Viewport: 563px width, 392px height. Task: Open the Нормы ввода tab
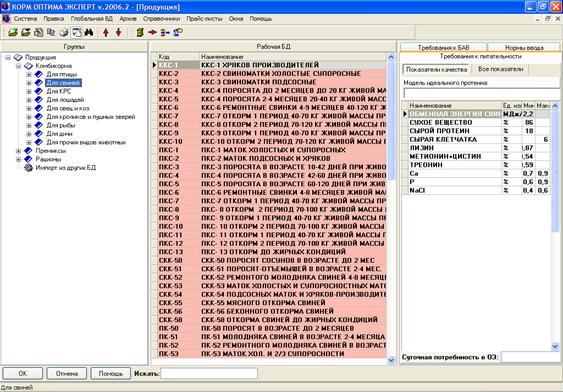click(x=524, y=47)
